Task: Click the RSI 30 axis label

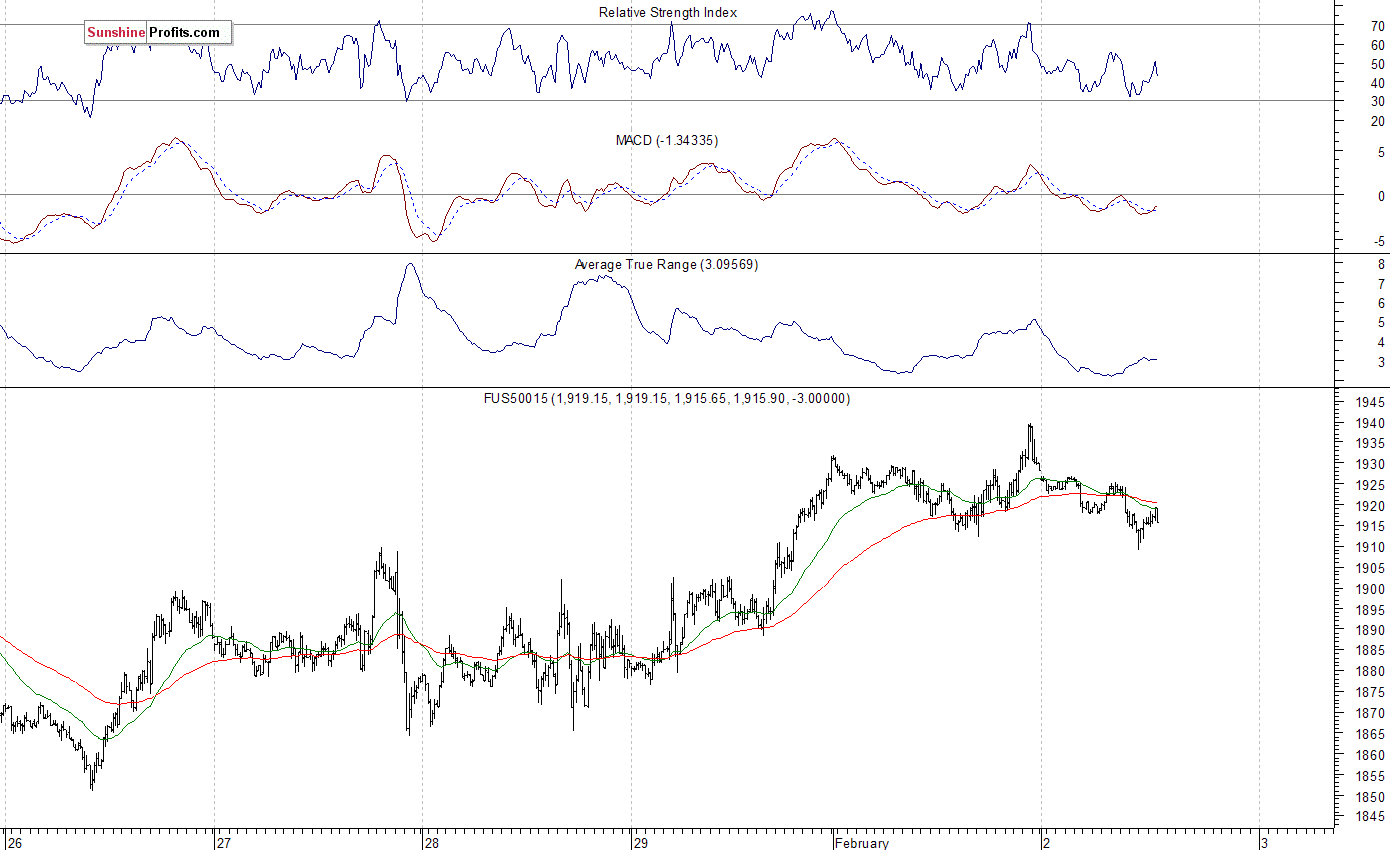Action: point(1378,102)
